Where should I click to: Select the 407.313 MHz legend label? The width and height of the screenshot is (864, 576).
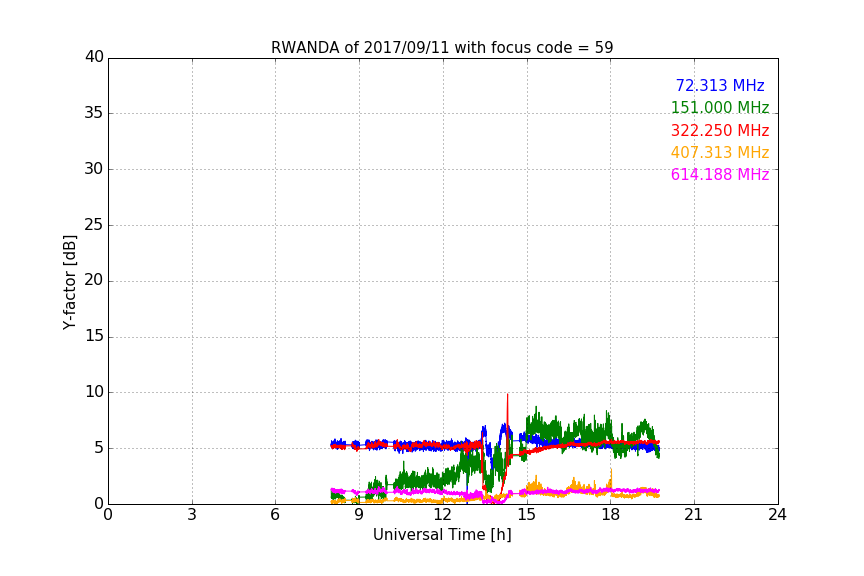720,152
